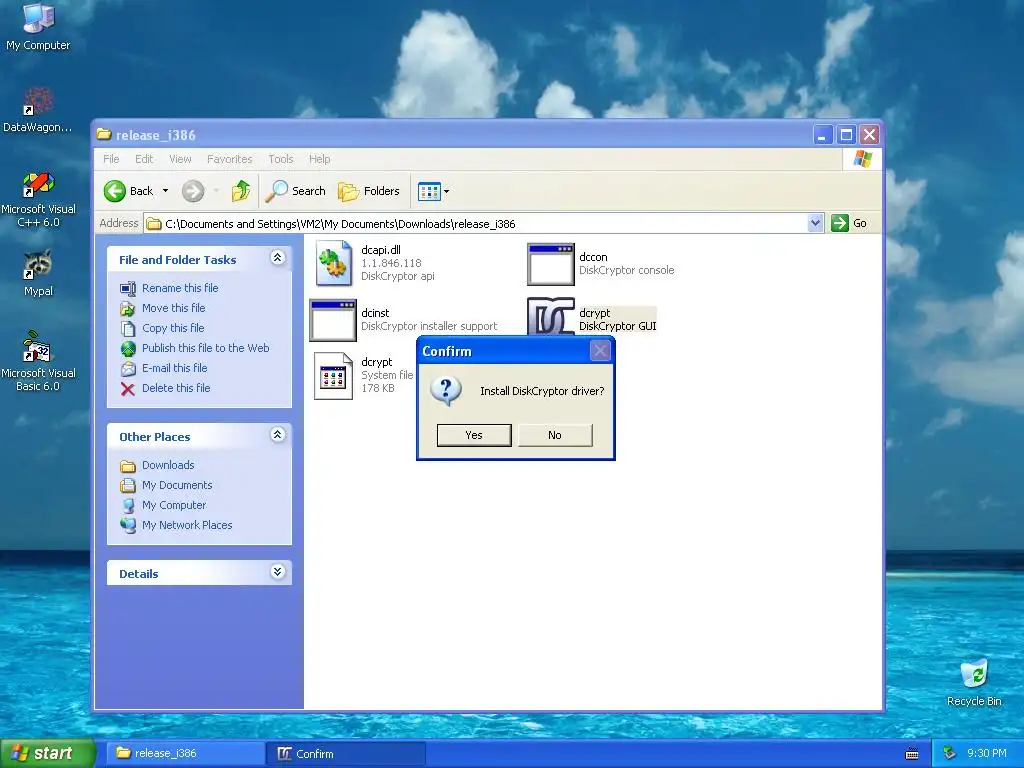
Task: Expand the Details panel
Action: pyautogui.click(x=278, y=572)
